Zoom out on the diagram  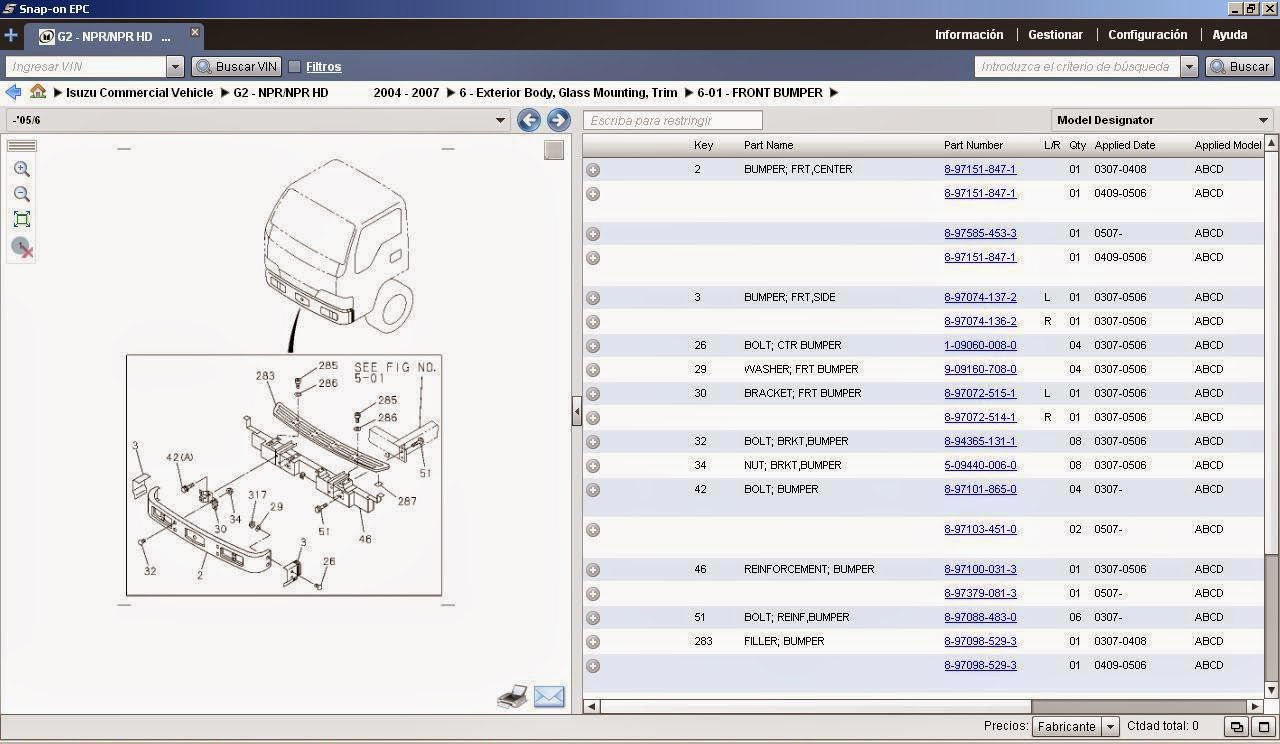point(22,194)
